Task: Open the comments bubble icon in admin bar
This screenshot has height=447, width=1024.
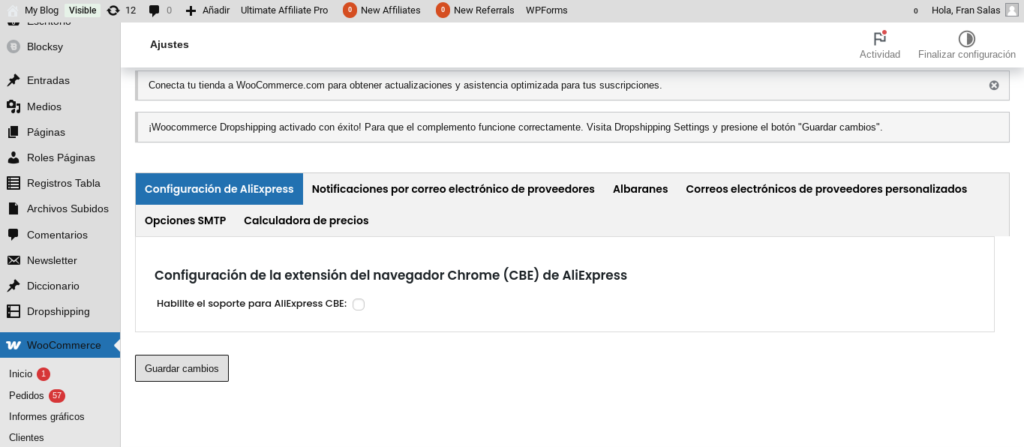Action: click(153, 10)
